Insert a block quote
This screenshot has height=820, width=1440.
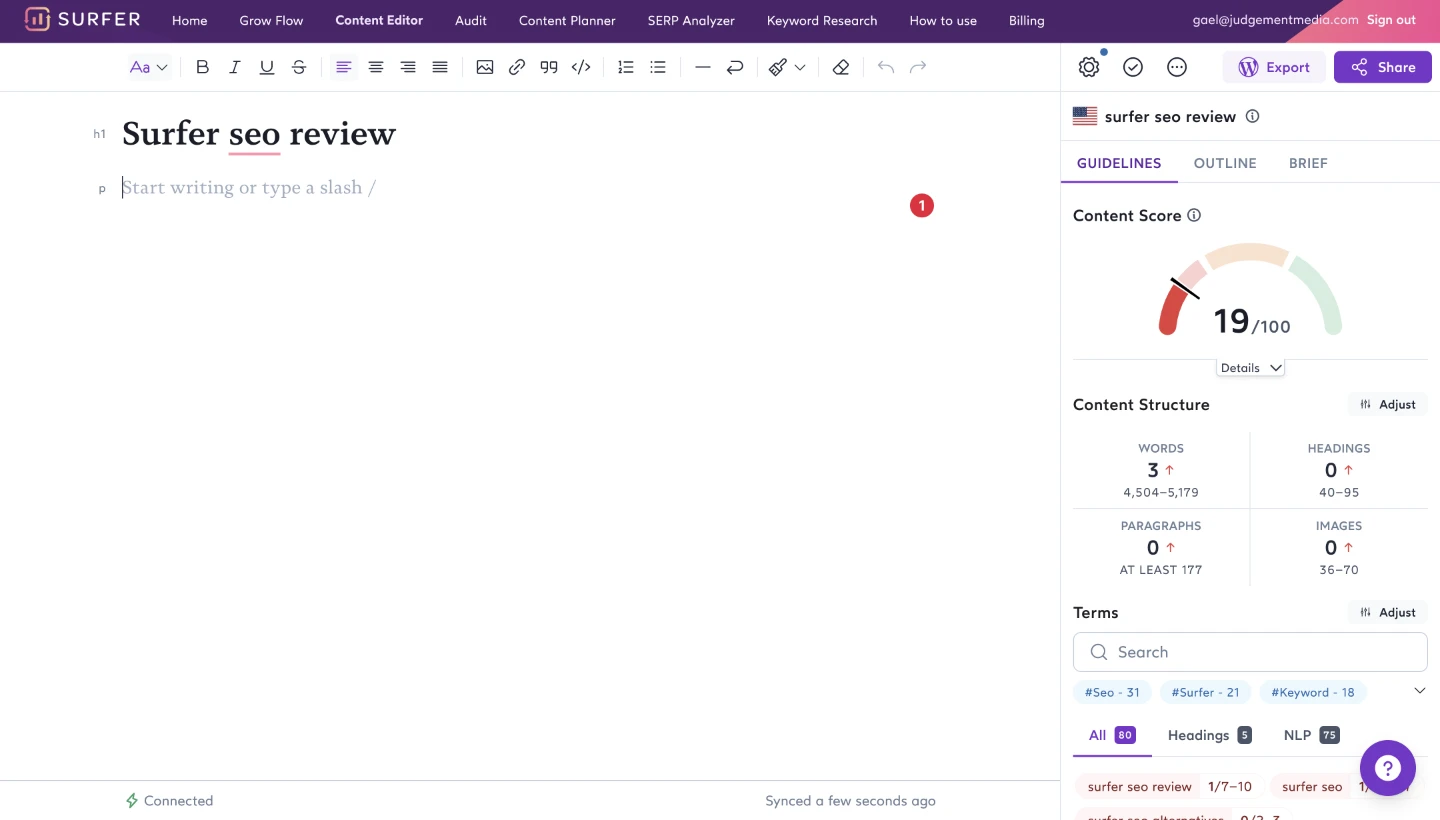pos(549,67)
